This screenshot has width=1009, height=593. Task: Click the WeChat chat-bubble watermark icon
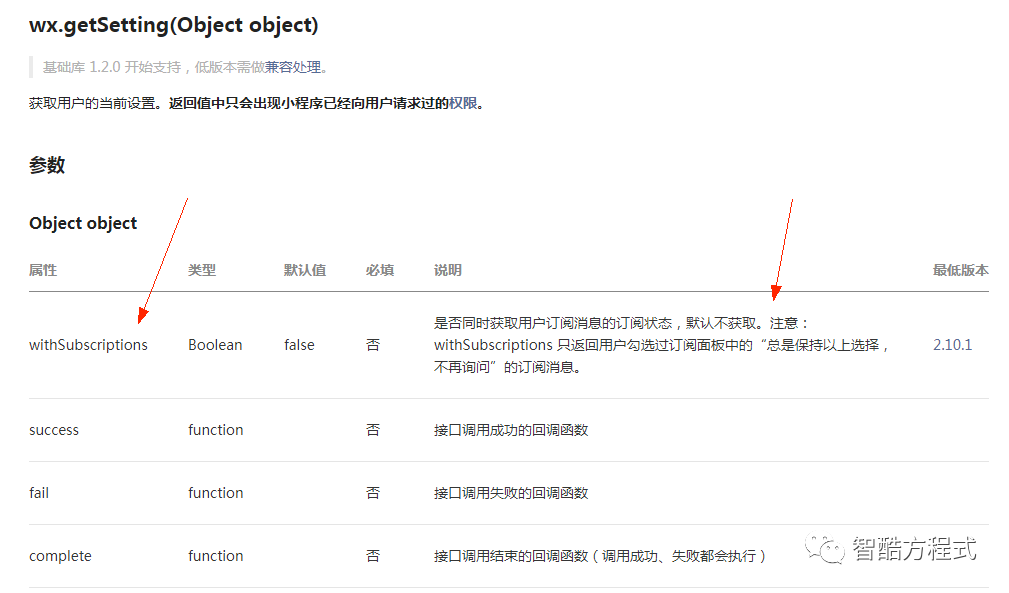[826, 549]
